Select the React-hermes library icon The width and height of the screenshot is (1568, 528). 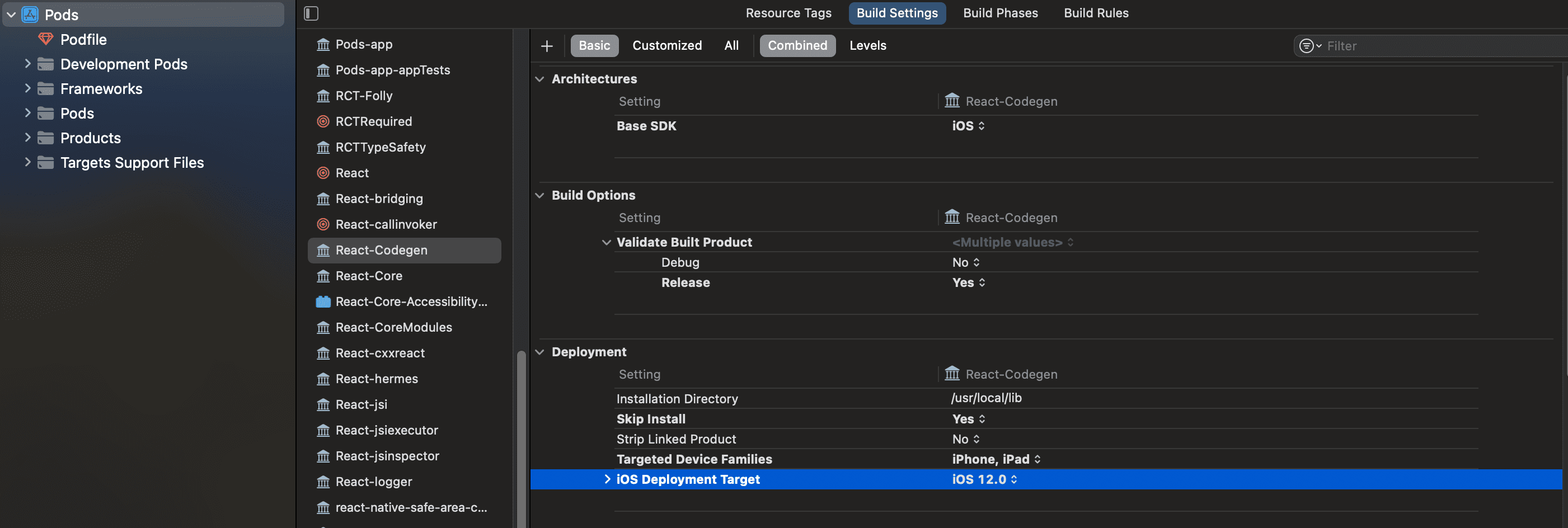tap(323, 379)
